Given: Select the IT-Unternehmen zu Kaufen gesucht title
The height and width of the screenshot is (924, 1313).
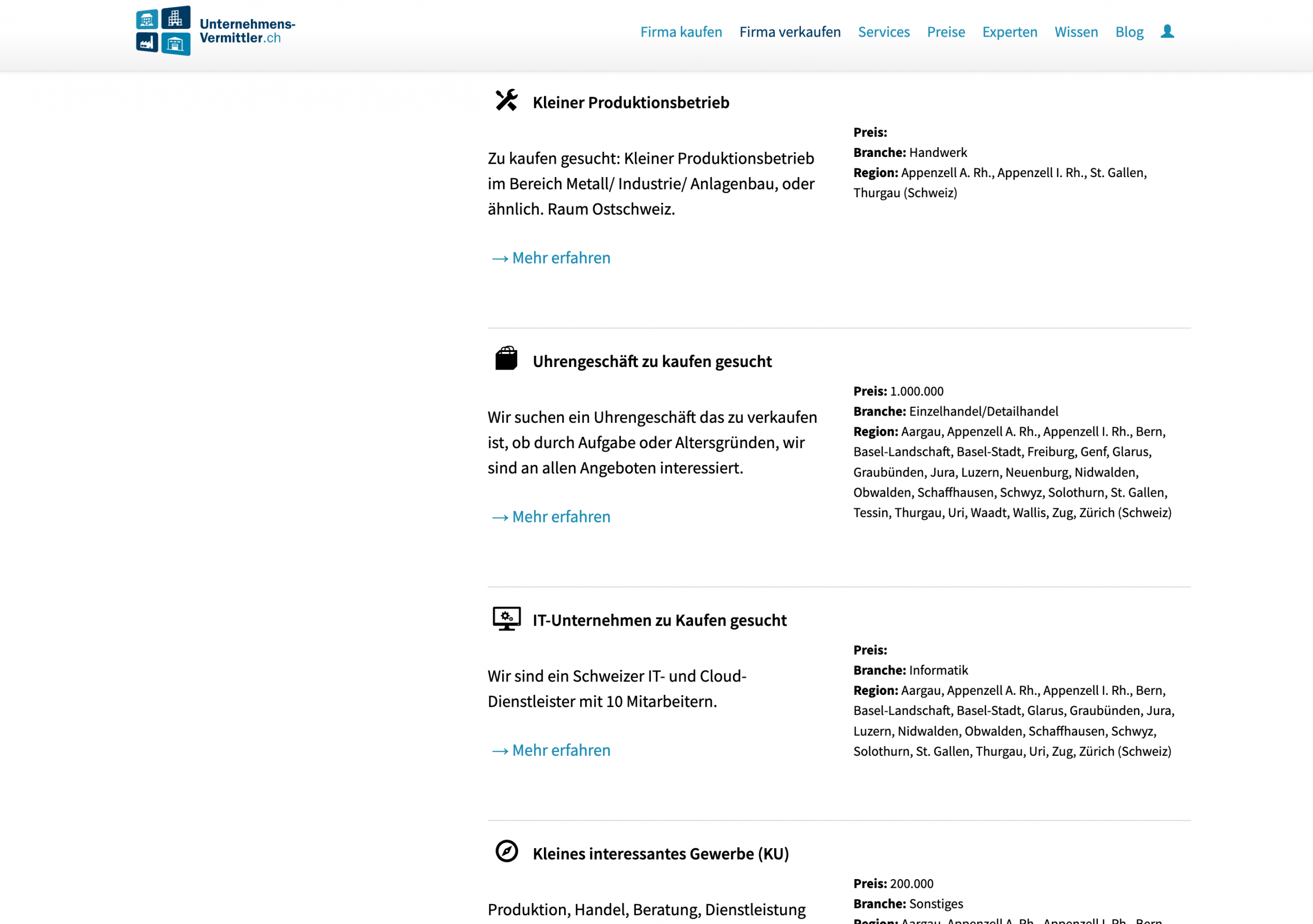Looking at the screenshot, I should [660, 621].
